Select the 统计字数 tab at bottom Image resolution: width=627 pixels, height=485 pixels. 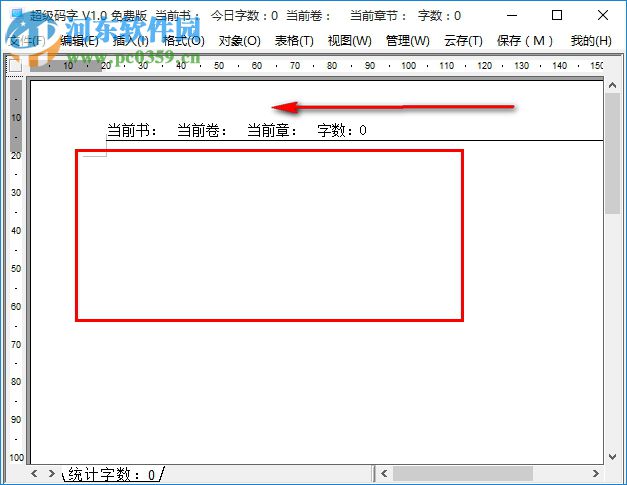[113, 475]
